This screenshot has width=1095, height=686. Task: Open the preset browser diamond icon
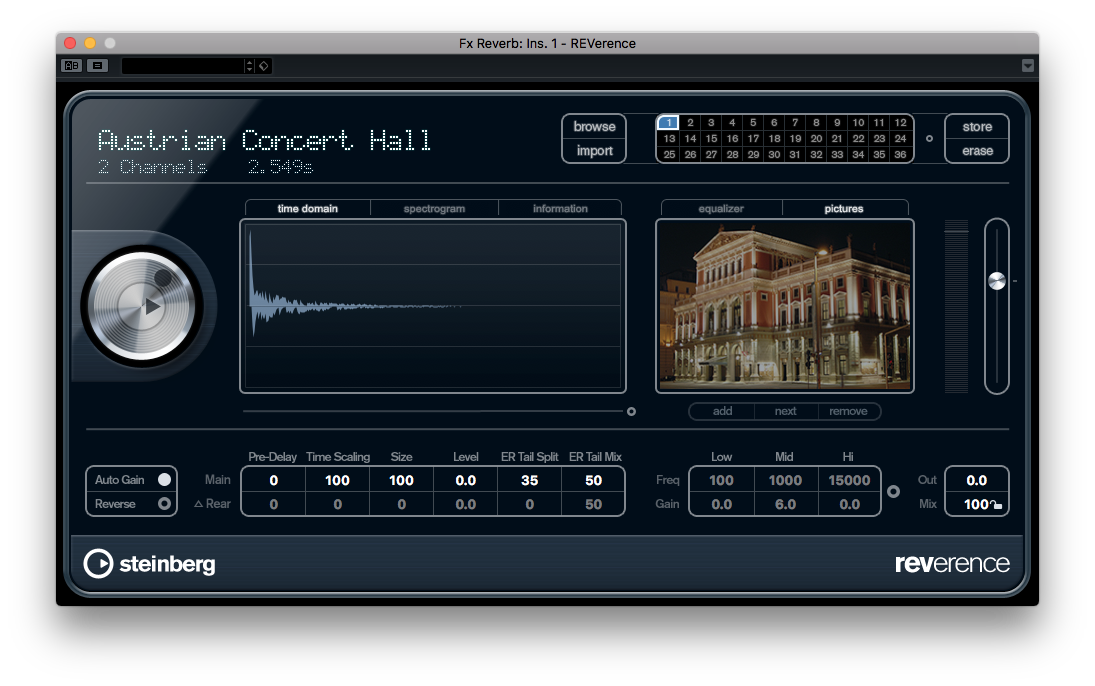click(x=264, y=66)
